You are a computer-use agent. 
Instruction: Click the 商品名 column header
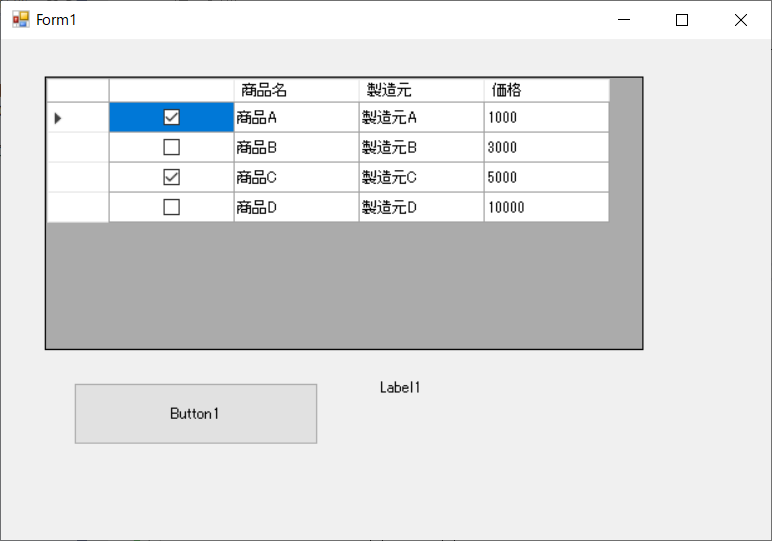296,90
